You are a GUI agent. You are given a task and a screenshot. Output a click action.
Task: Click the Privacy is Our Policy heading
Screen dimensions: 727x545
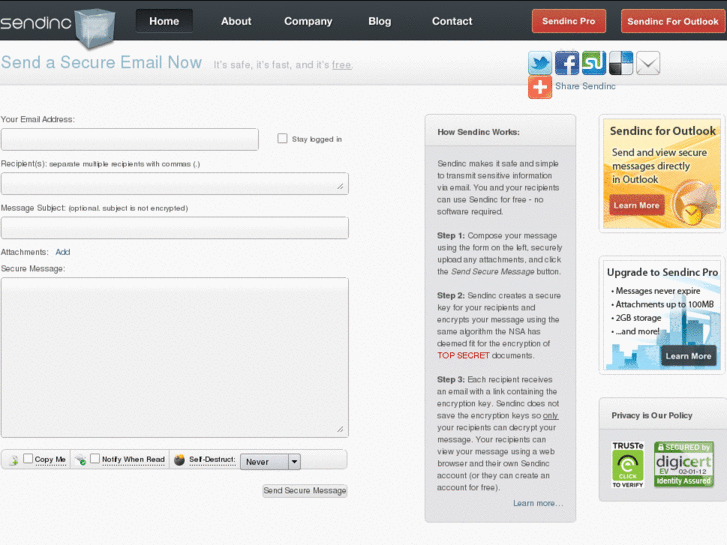tap(652, 415)
